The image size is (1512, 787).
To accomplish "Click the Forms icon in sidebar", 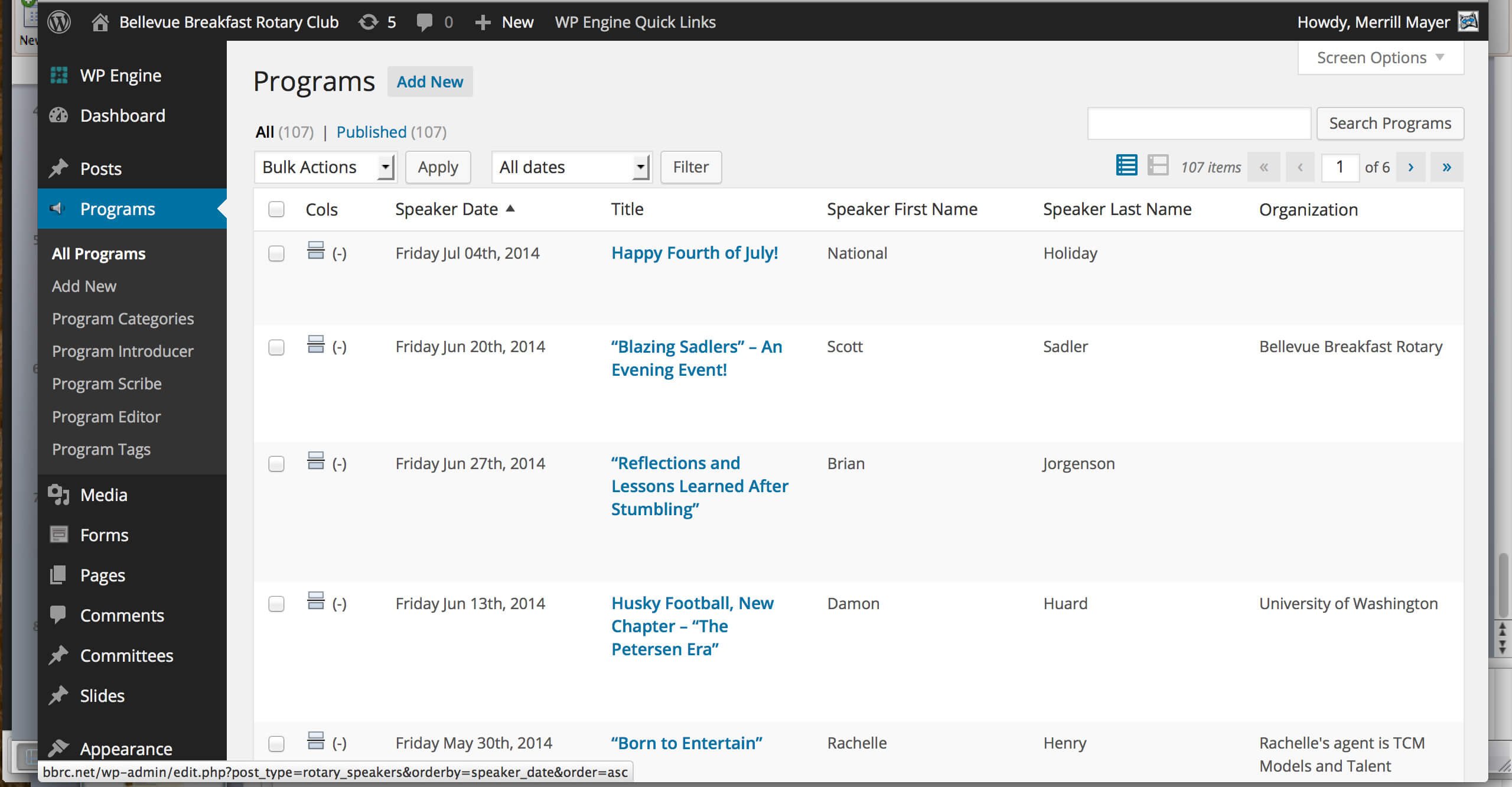I will [58, 534].
